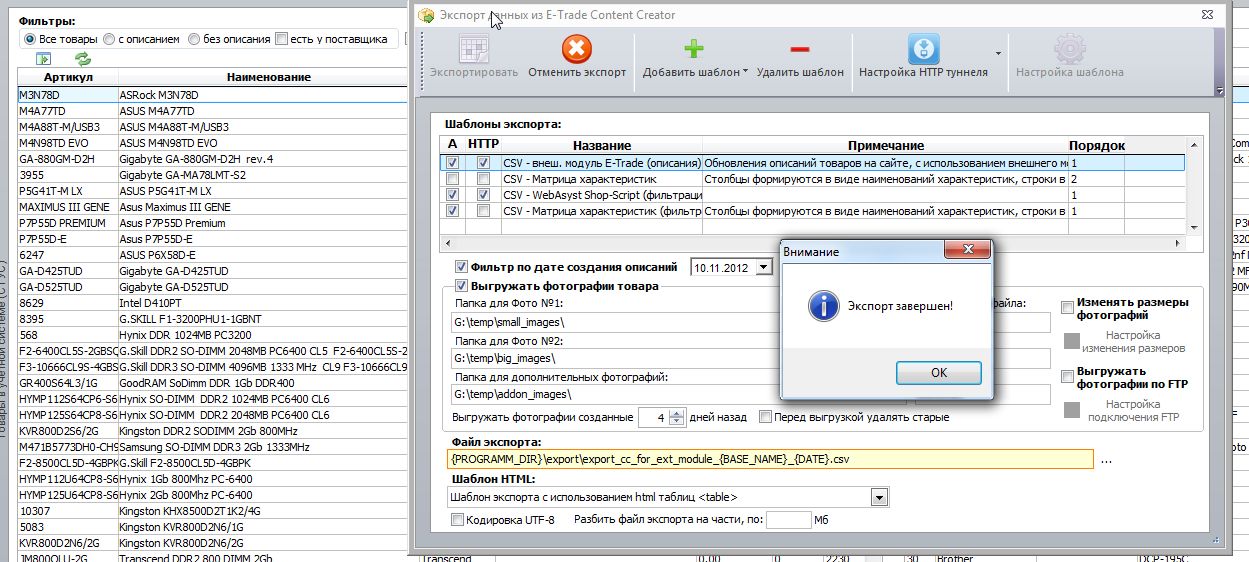Image resolution: width=1249 pixels, height=562 pixels.
Task: Open the toolbar overflow arrow at the right end
Action: pos(1219,91)
